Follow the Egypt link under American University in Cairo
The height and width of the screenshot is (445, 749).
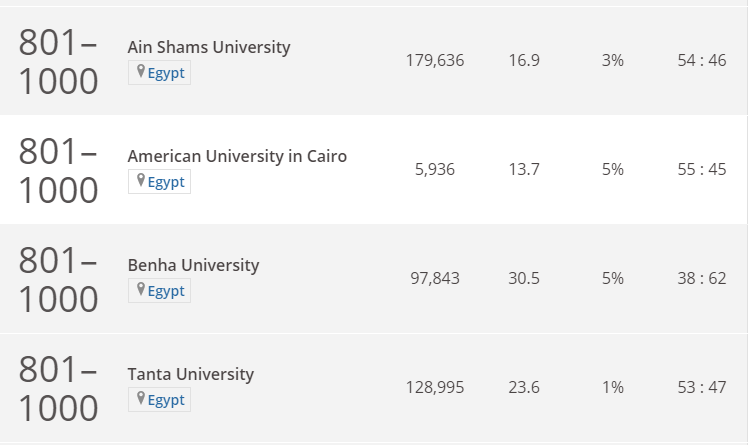[x=166, y=182]
